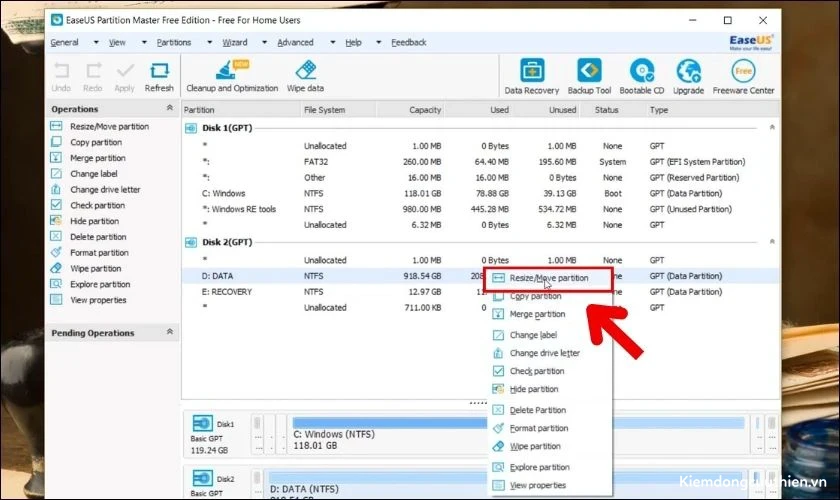Select Check partition in context menu
The width and height of the screenshot is (840, 500).
[x=550, y=371]
